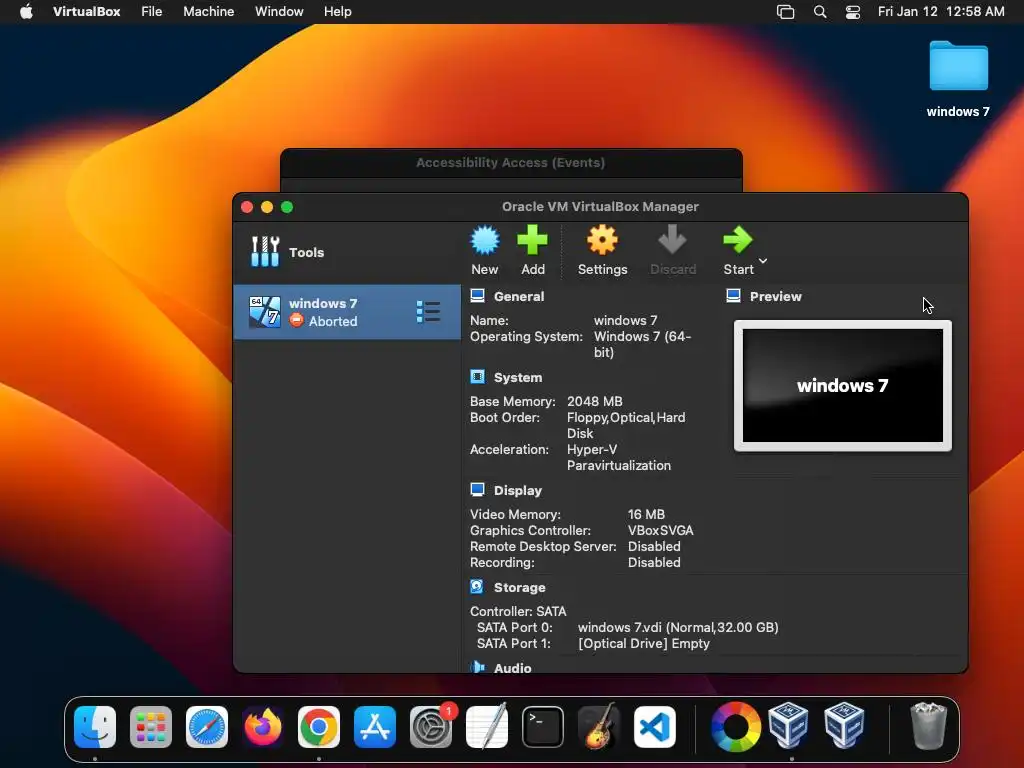Launch Firefox from the Dock
1024x768 pixels.
(x=263, y=726)
